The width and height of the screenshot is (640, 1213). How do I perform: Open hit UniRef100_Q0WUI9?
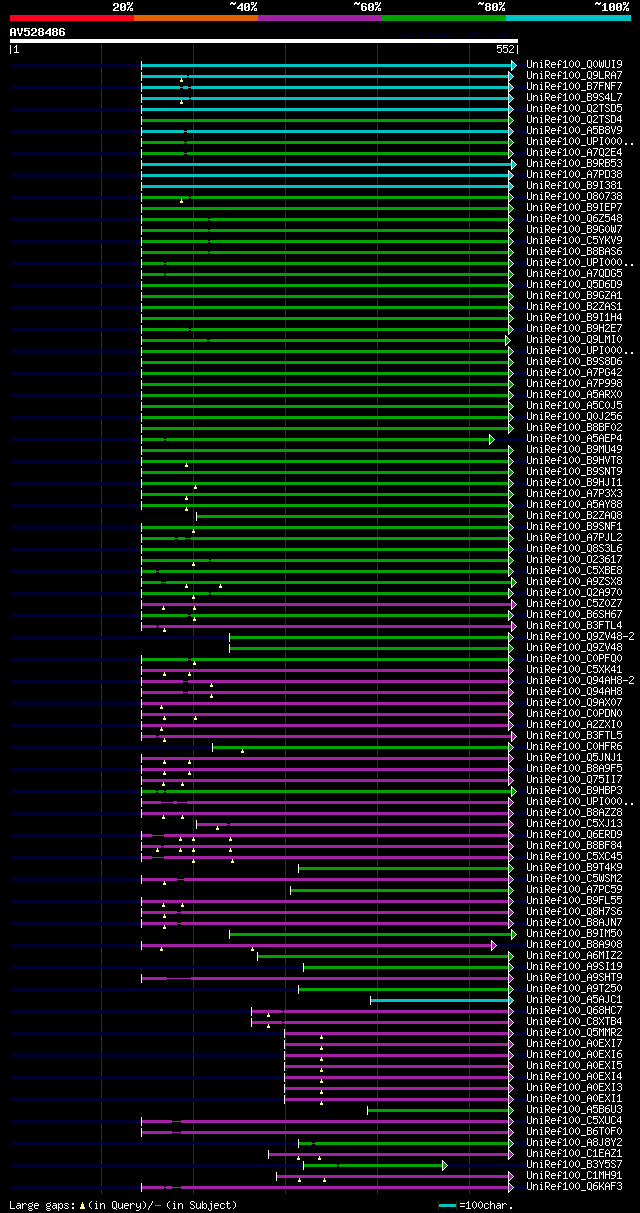click(x=575, y=65)
